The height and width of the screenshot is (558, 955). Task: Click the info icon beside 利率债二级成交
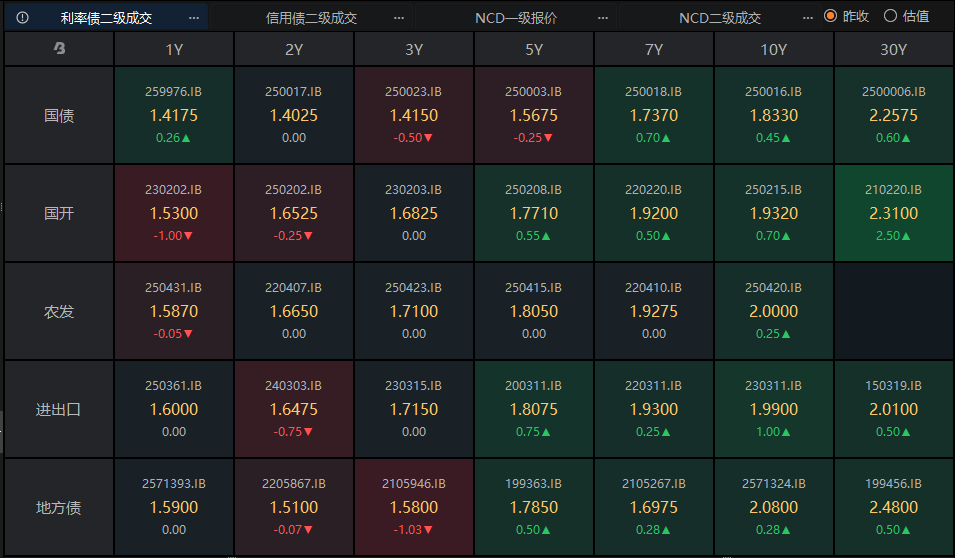[22, 17]
